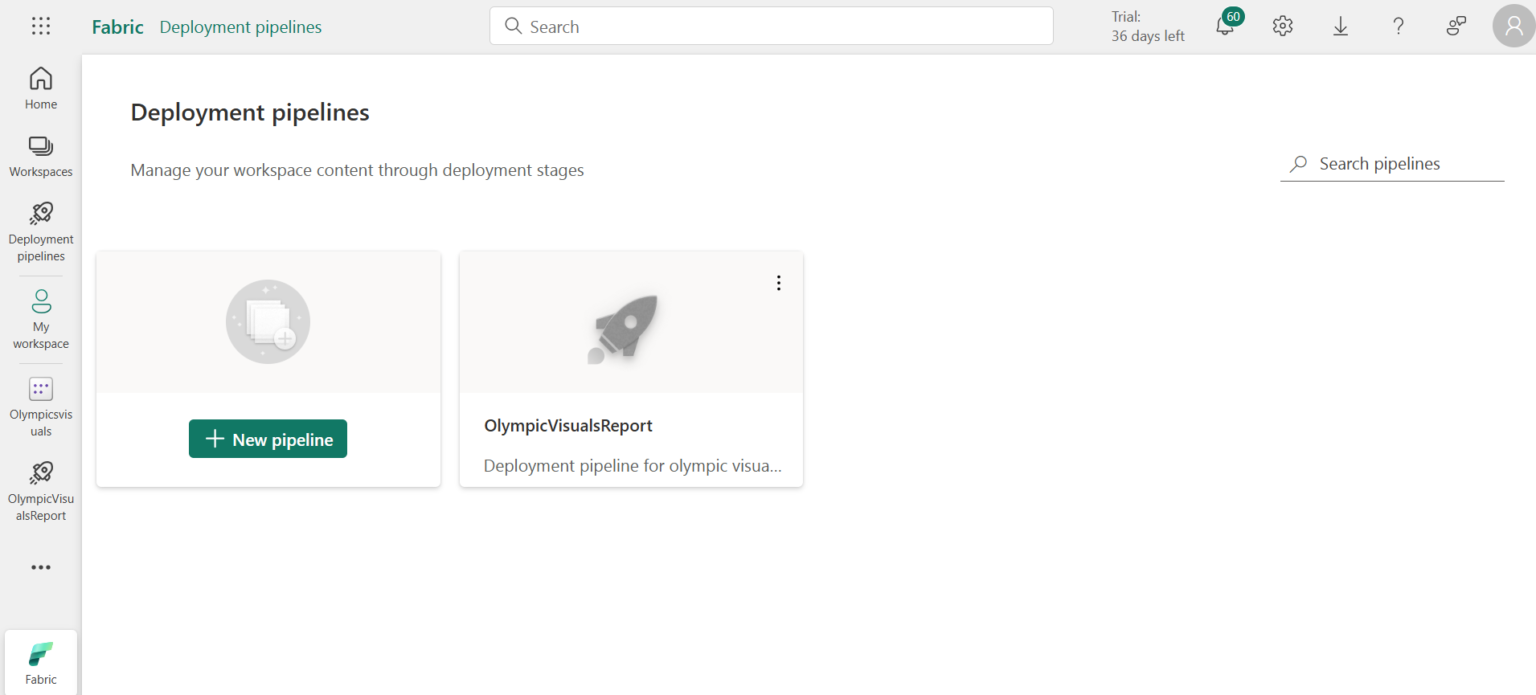Open Deployment pipelines breadcrumb link in header

point(241,27)
